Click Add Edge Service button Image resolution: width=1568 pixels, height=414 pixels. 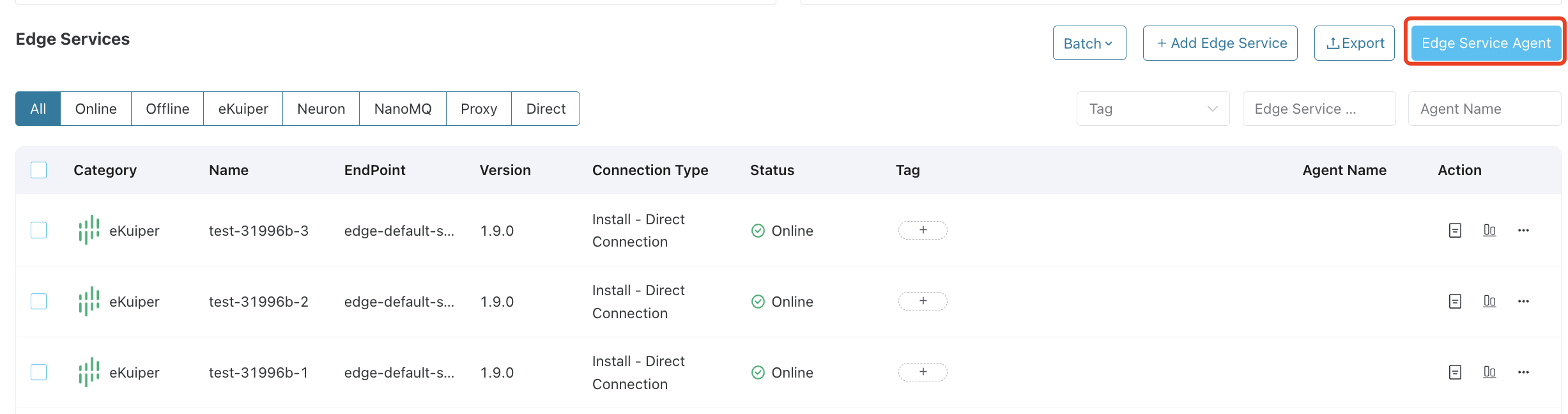[x=1220, y=43]
